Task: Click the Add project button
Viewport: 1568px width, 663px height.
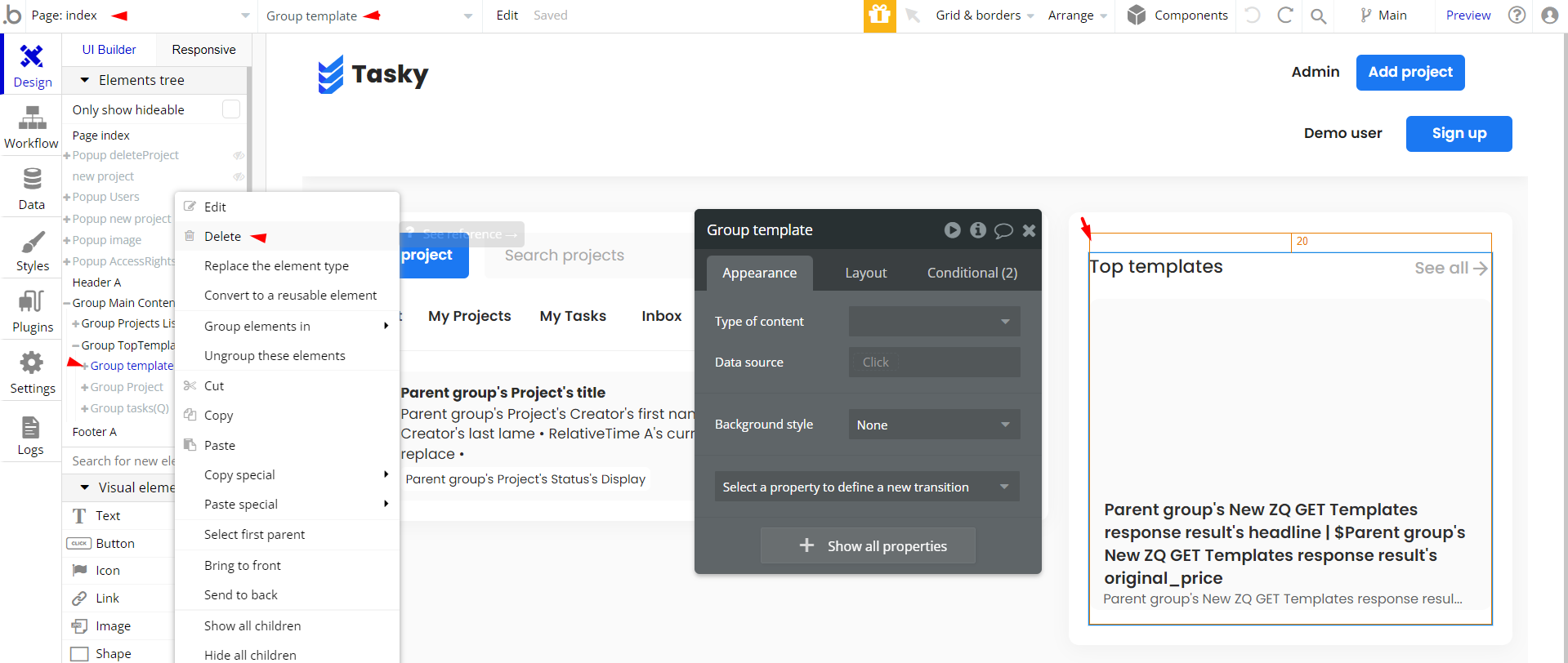Action: 1410,72
